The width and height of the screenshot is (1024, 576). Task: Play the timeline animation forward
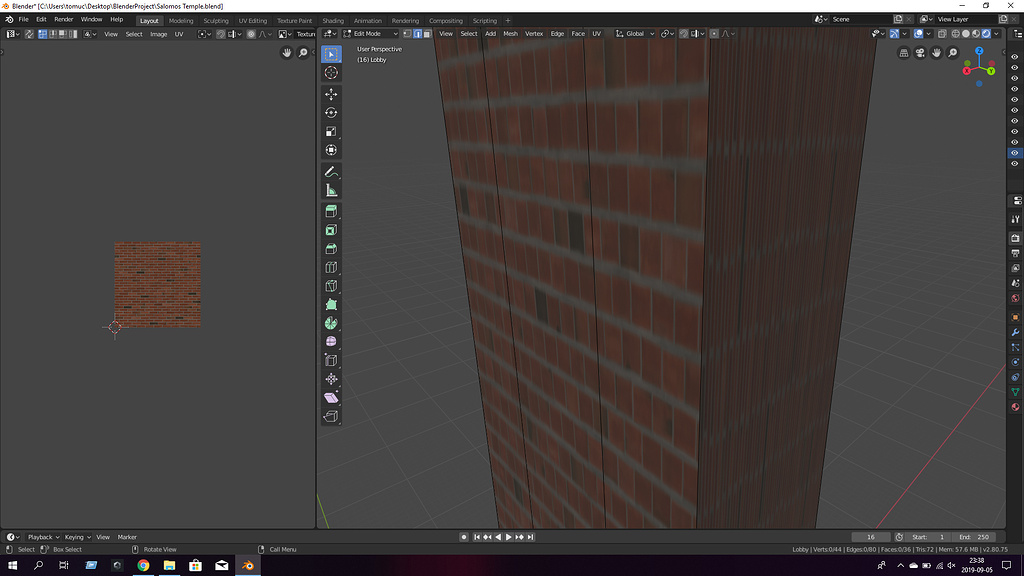(x=509, y=537)
